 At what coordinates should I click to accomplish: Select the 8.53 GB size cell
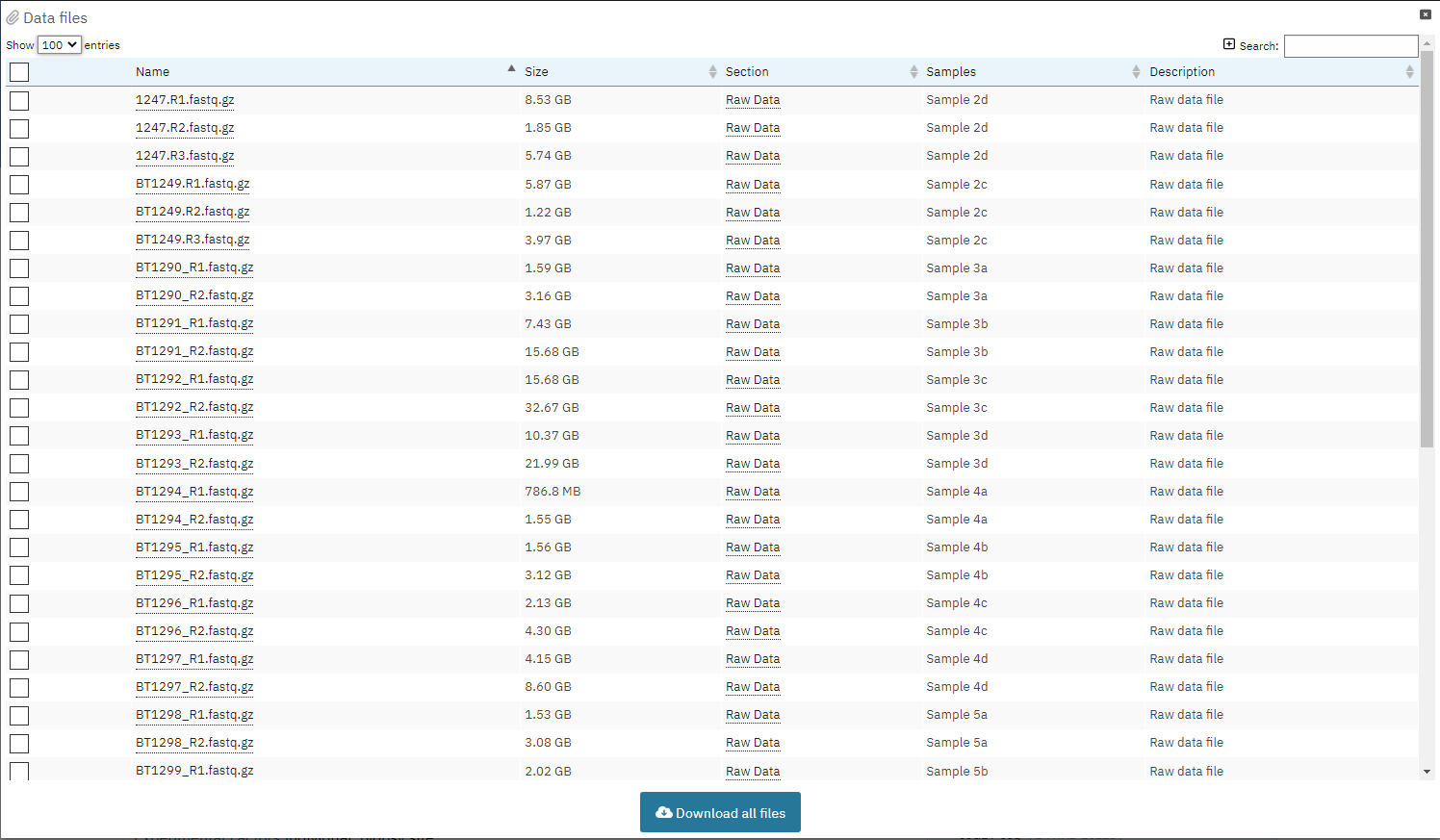click(548, 100)
